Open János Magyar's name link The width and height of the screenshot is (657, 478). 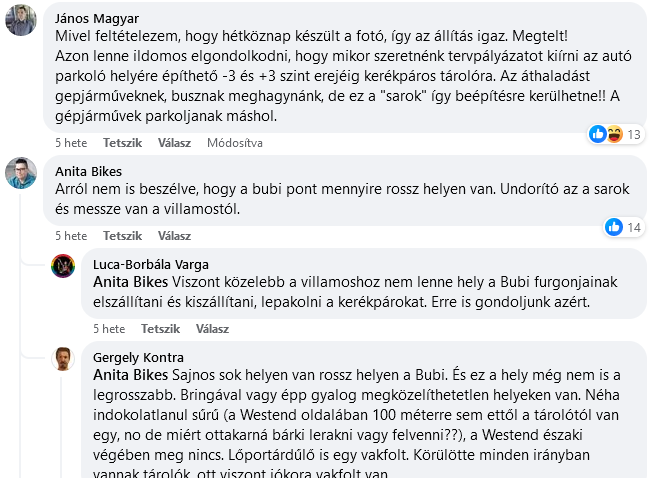click(x=97, y=19)
